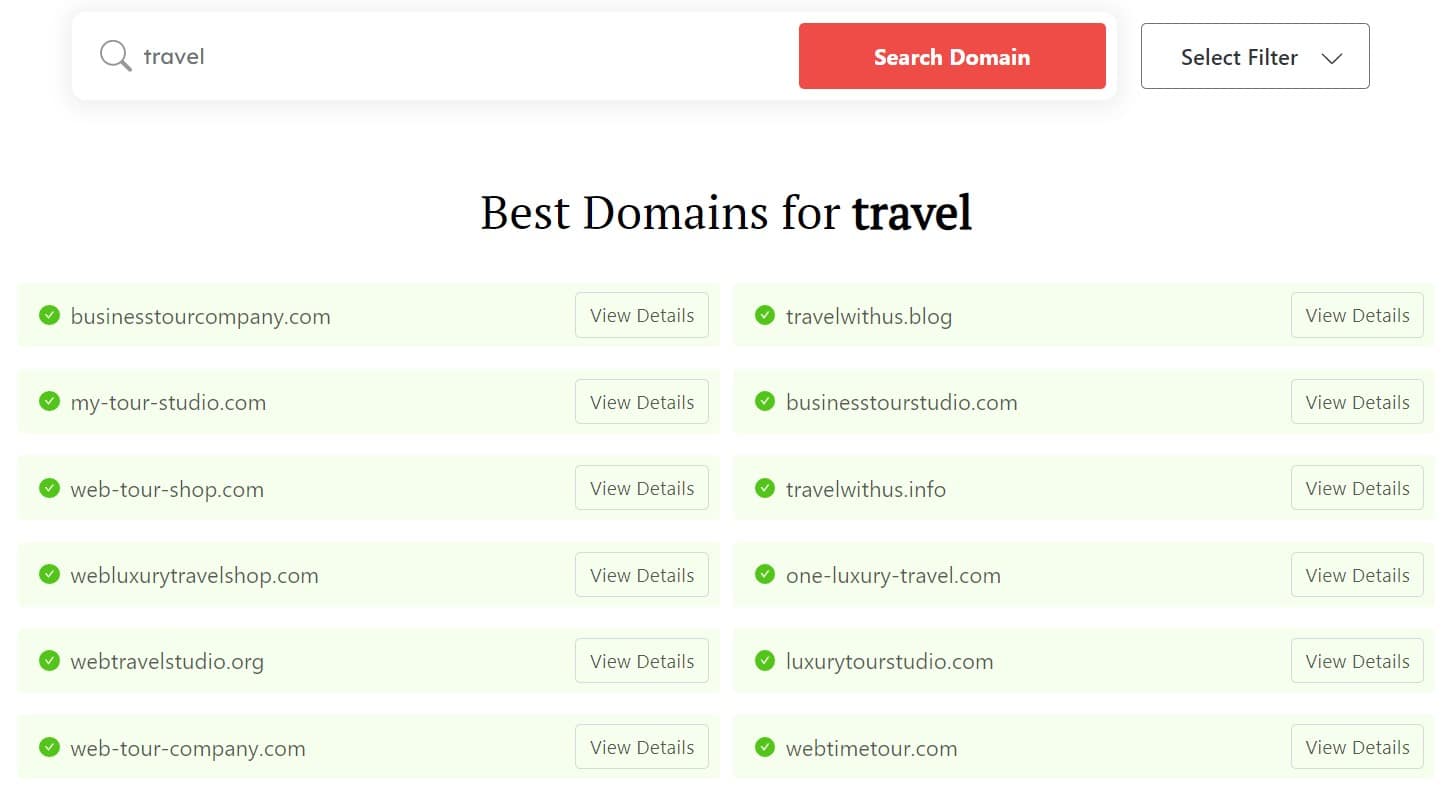
Task: Click the green checkmark beside businesstourcompany.com
Action: pyautogui.click(x=49, y=316)
